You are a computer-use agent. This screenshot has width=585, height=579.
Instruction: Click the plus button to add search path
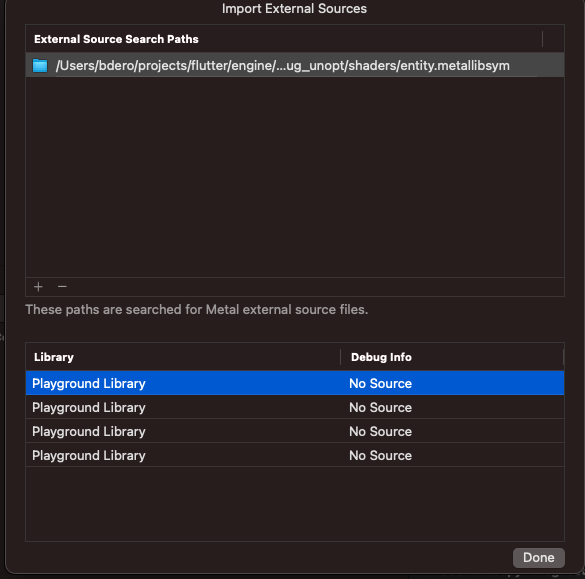click(x=38, y=287)
